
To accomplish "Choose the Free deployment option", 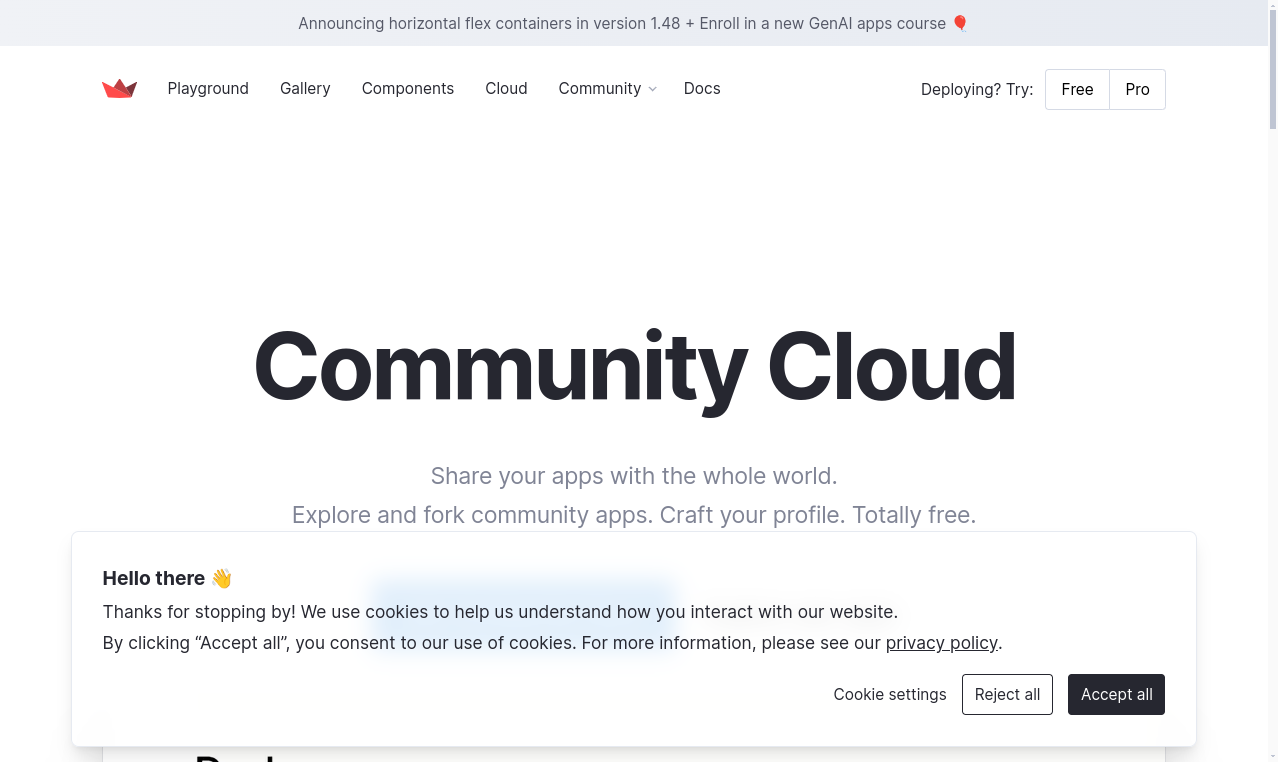I will 1077,89.
